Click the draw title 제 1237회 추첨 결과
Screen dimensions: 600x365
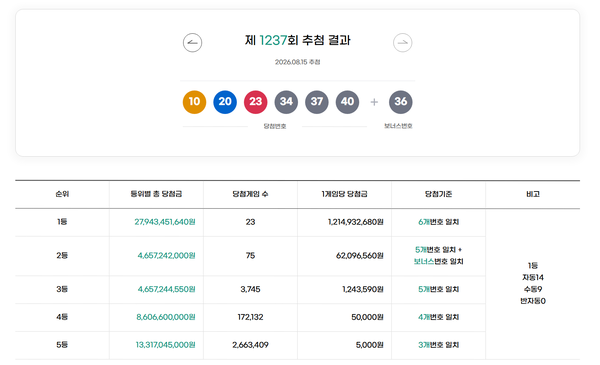pyautogui.click(x=298, y=40)
